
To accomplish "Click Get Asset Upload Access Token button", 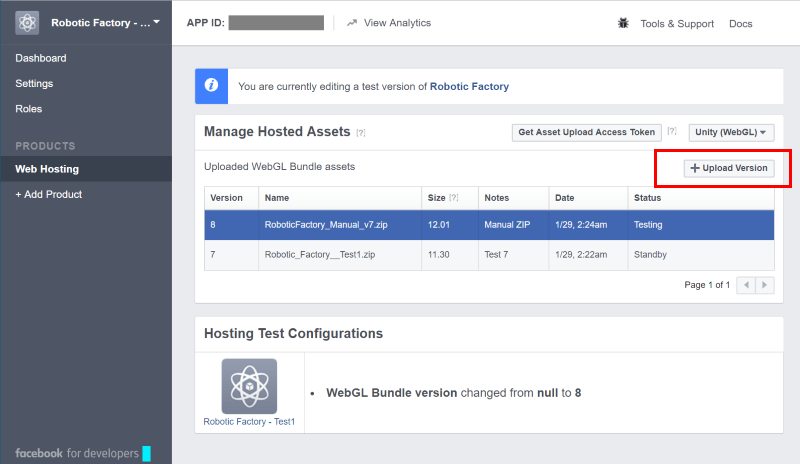I will [x=585, y=132].
